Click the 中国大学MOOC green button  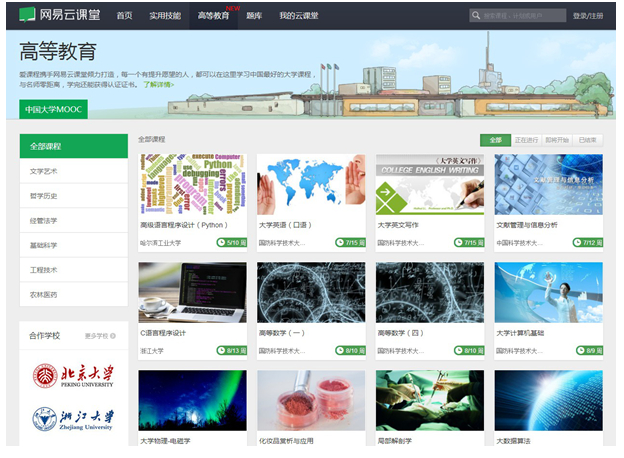point(53,109)
